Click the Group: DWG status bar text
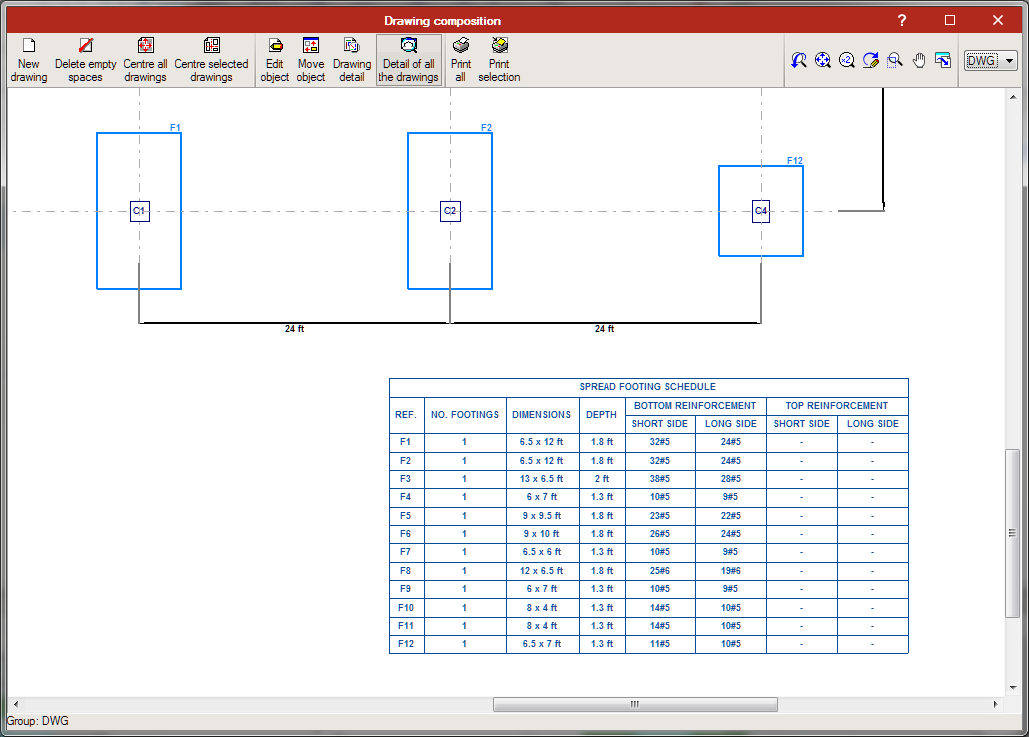This screenshot has width=1029, height=737. [x=37, y=721]
